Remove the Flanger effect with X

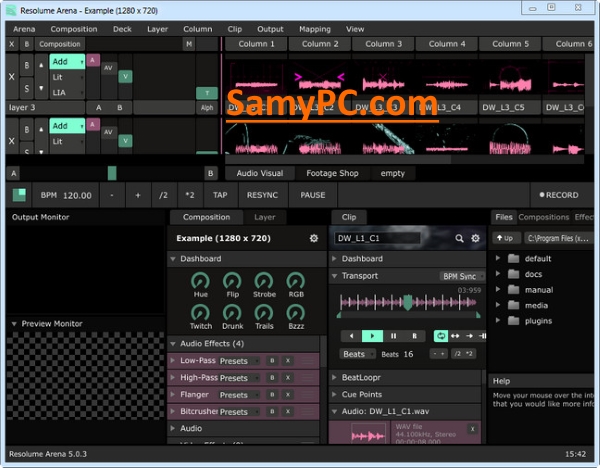tap(288, 395)
